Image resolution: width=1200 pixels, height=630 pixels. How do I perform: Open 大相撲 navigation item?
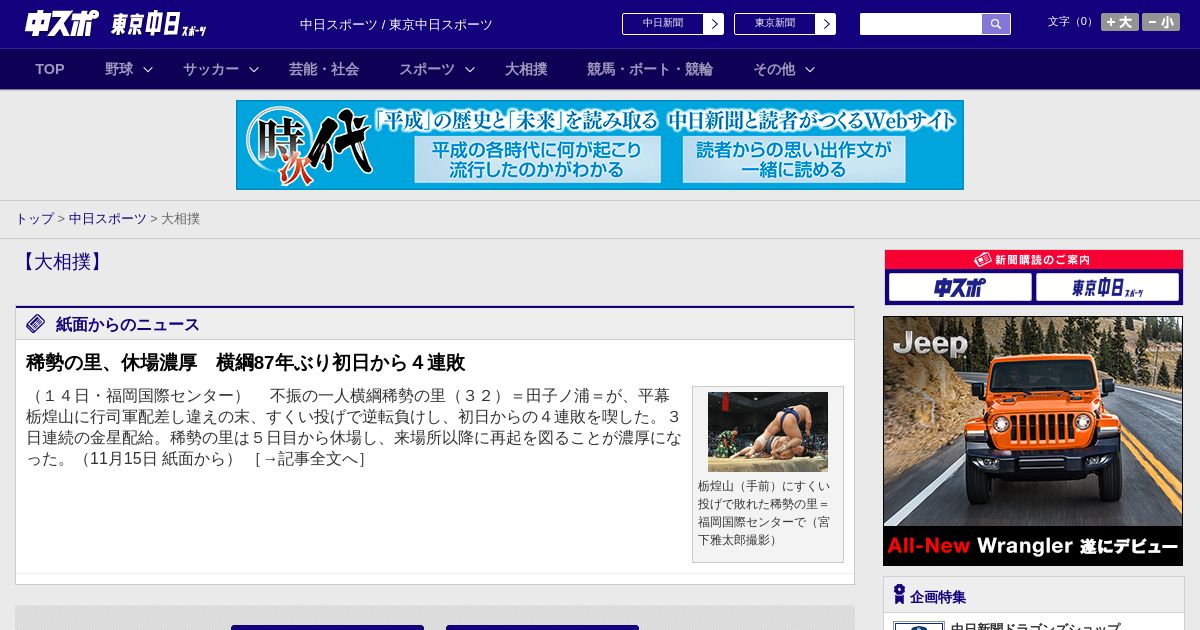pyautogui.click(x=526, y=69)
